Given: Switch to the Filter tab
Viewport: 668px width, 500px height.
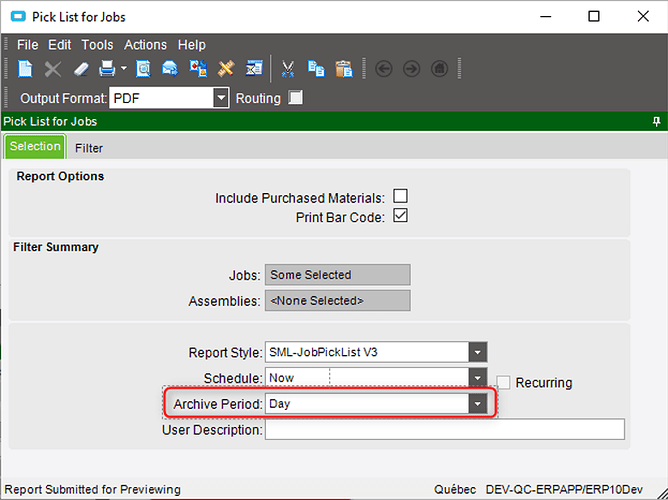Looking at the screenshot, I should [89, 148].
